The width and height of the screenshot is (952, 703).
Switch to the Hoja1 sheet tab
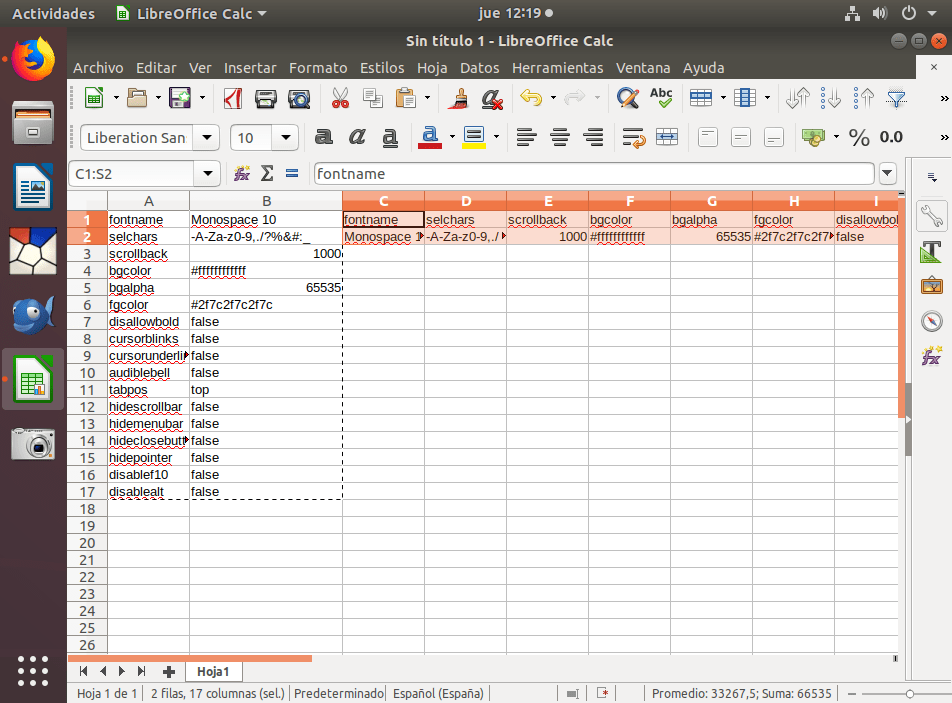[x=213, y=671]
